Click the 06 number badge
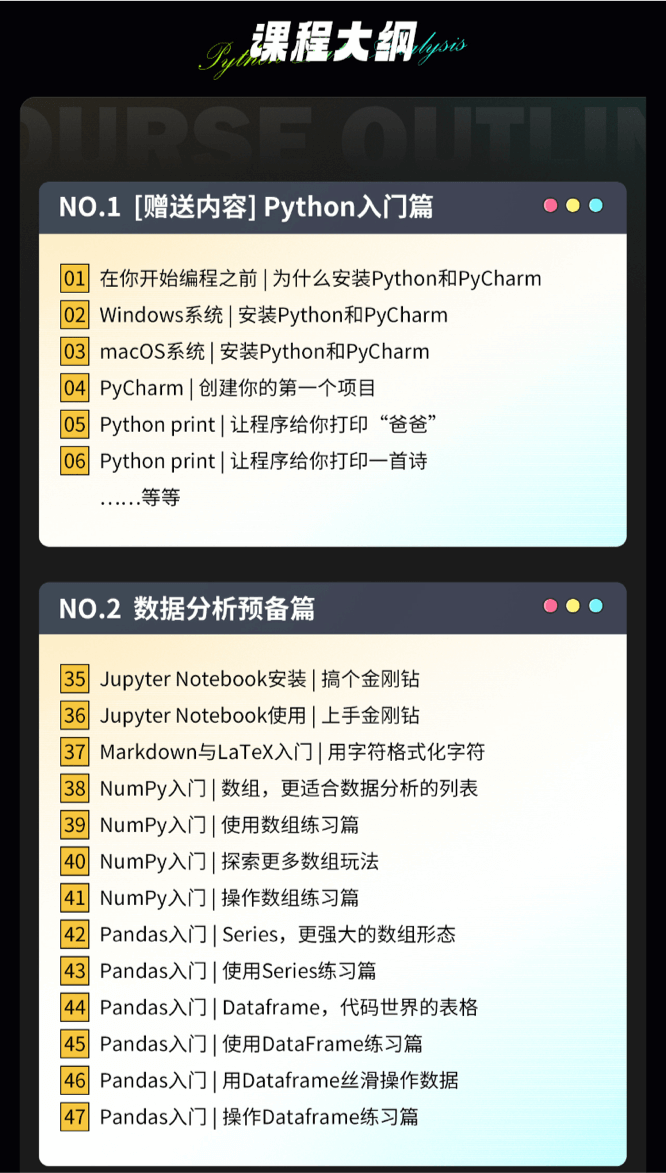The height and width of the screenshot is (1173, 666). pos(74,461)
